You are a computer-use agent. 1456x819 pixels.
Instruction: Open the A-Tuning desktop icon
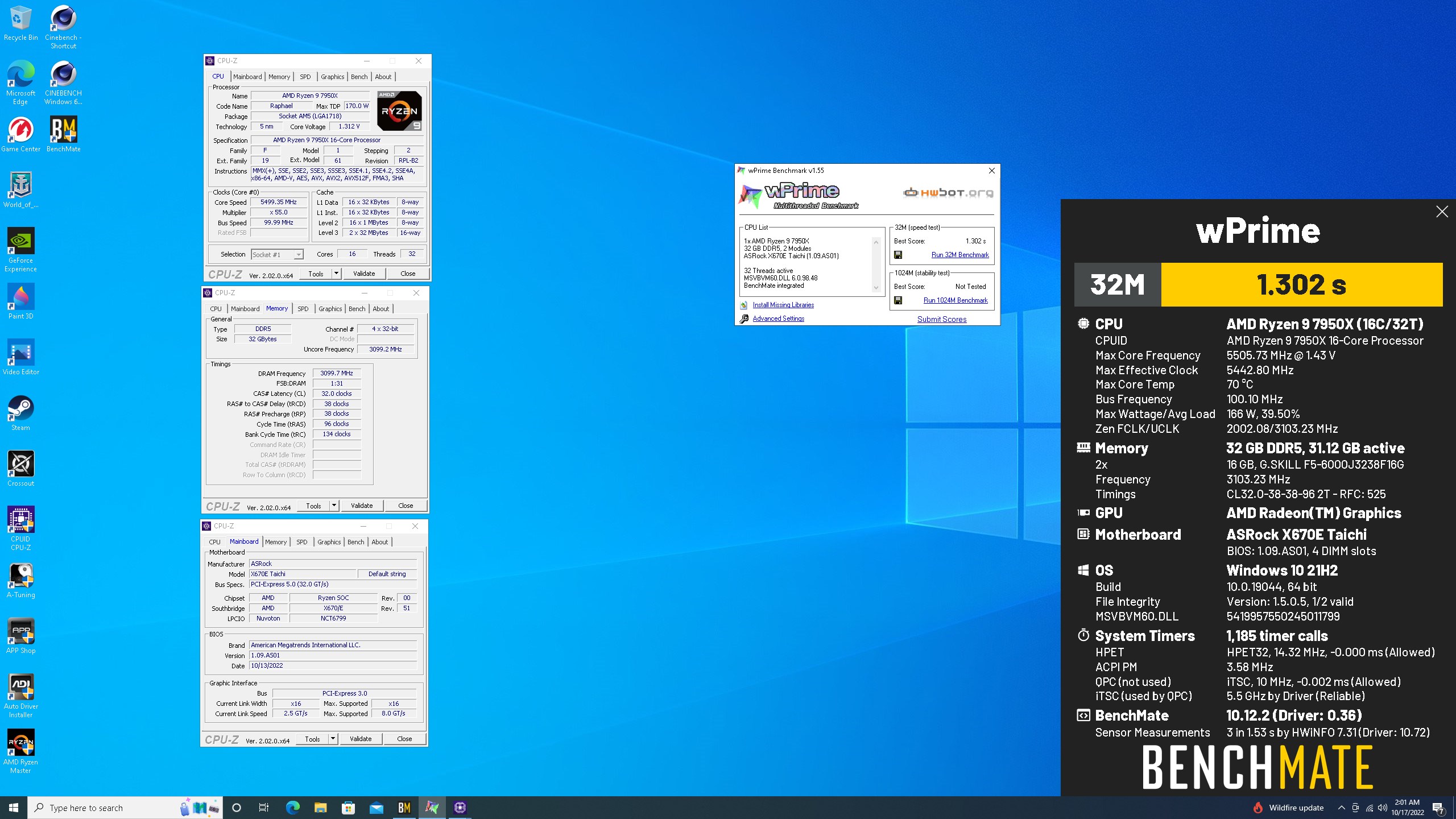tap(20, 580)
